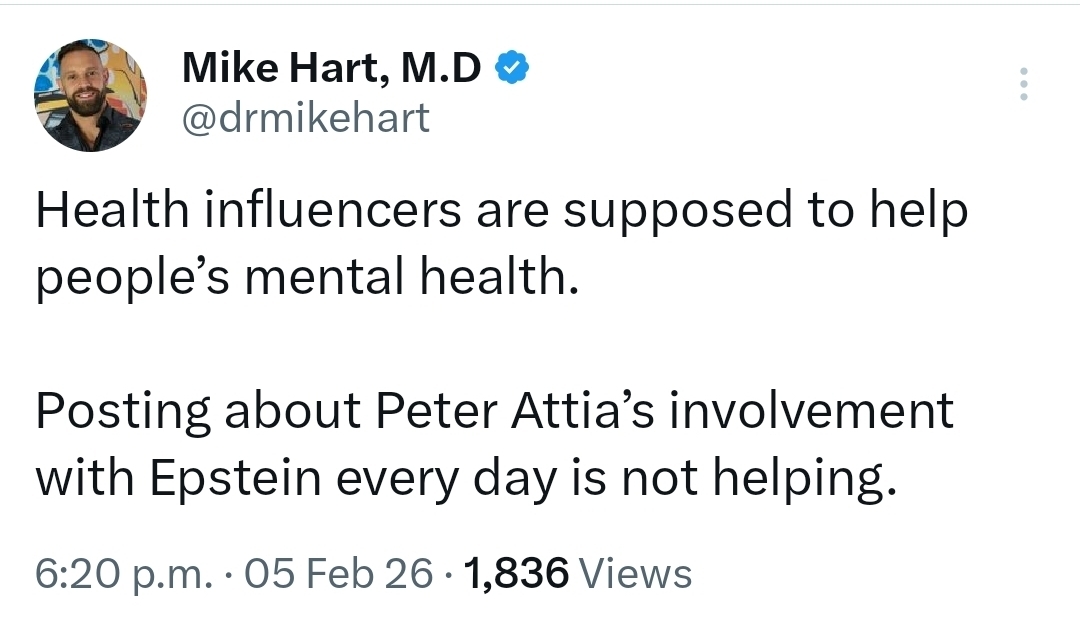Click the Views label
Viewport: 1080px width, 626px height.
635,574
